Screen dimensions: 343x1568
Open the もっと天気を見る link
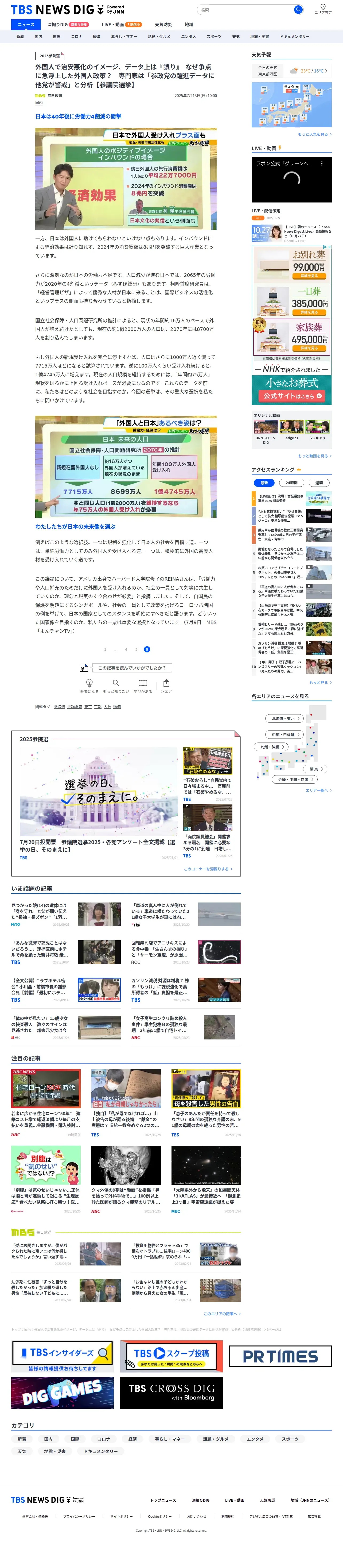[314, 135]
